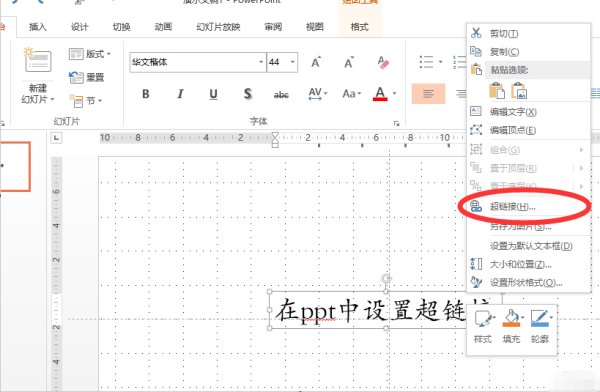Image resolution: width=600 pixels, height=392 pixels.
Task: Click the rotation handle above text box
Action: click(x=386, y=278)
